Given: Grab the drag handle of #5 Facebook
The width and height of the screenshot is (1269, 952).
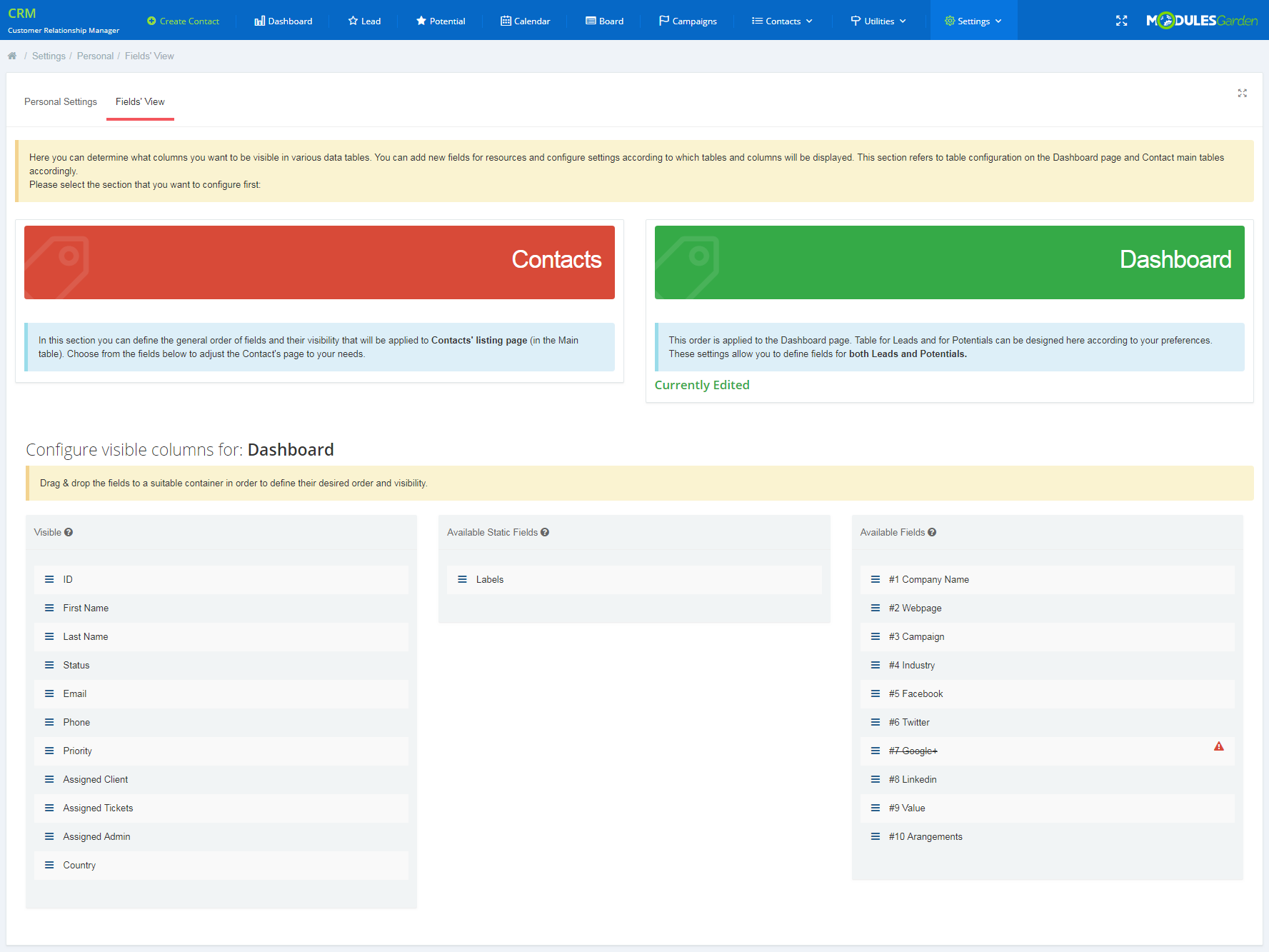Looking at the screenshot, I should pos(876,693).
